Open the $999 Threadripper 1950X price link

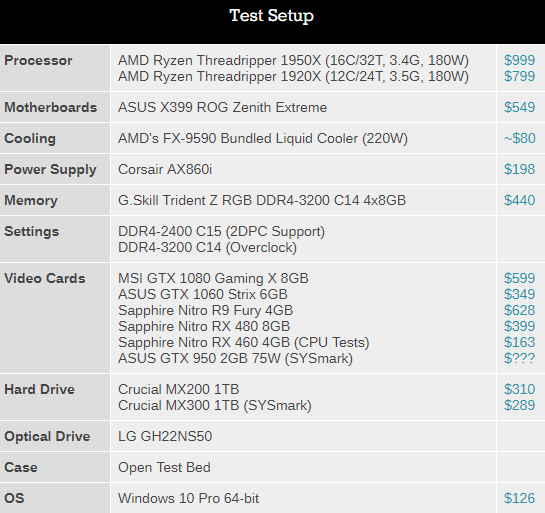click(x=519, y=60)
